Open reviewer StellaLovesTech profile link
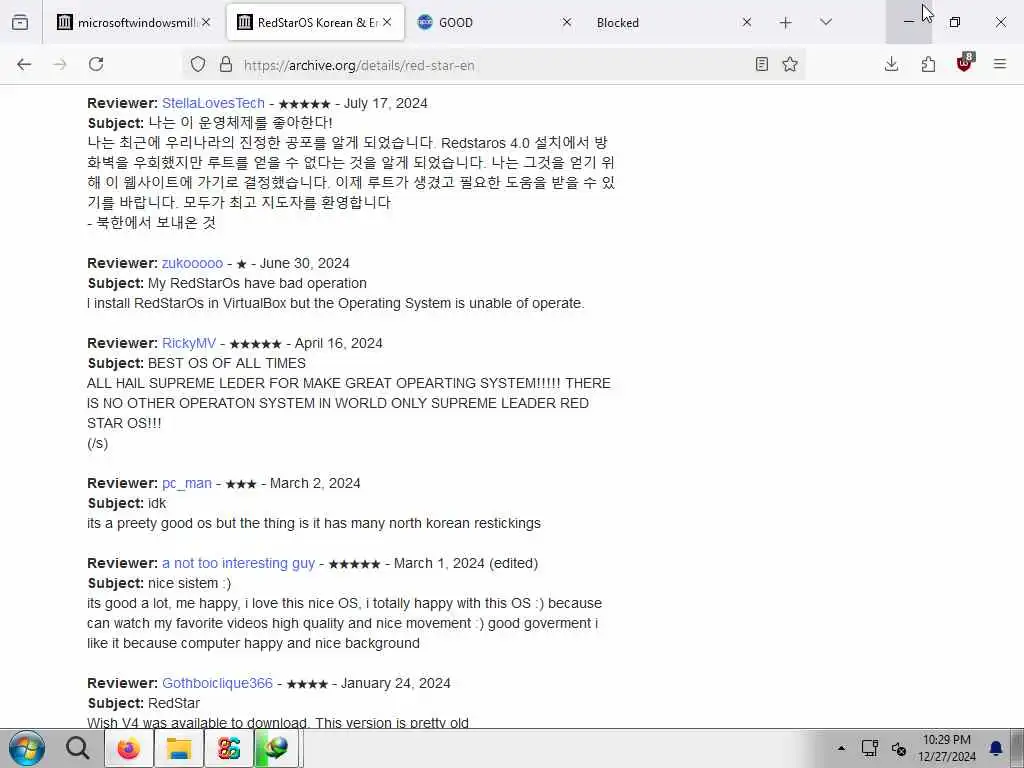The image size is (1024, 768). click(x=213, y=103)
